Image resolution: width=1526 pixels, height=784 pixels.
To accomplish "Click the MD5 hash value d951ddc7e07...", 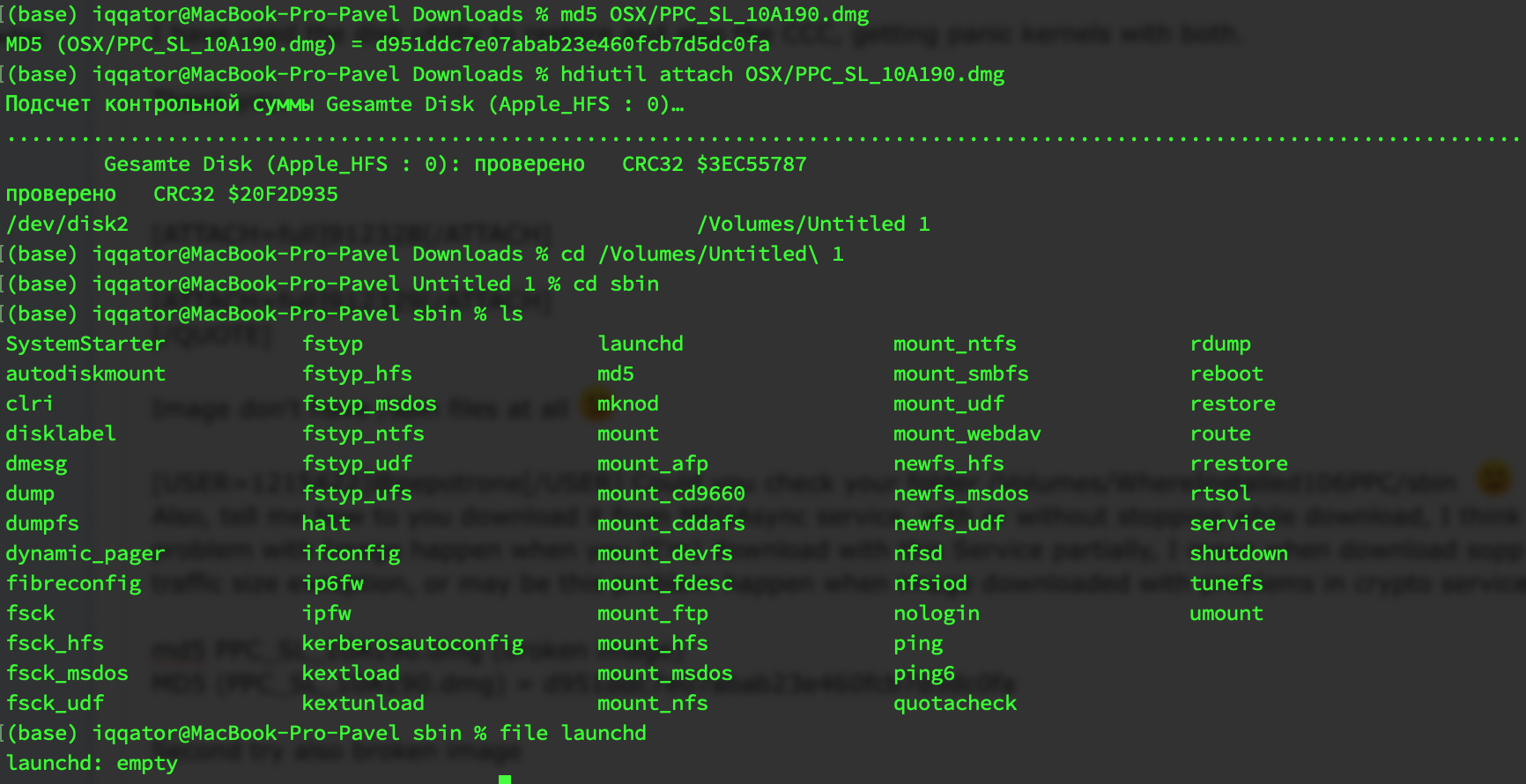I will (572, 44).
